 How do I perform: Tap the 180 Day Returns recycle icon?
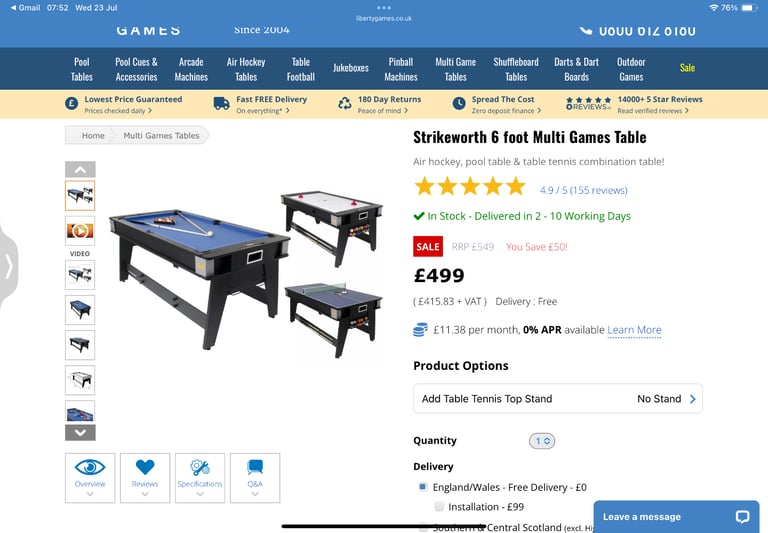345,103
